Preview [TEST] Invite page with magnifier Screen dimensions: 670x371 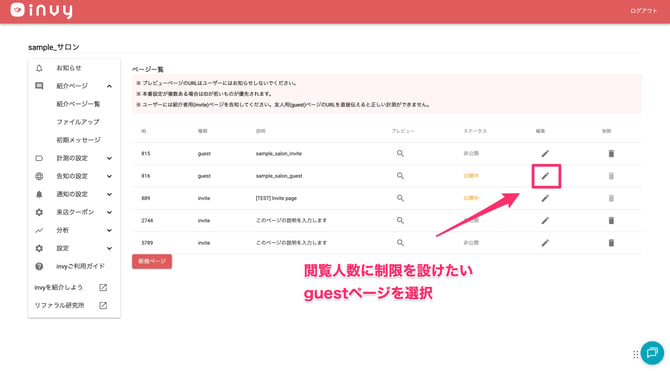point(400,197)
